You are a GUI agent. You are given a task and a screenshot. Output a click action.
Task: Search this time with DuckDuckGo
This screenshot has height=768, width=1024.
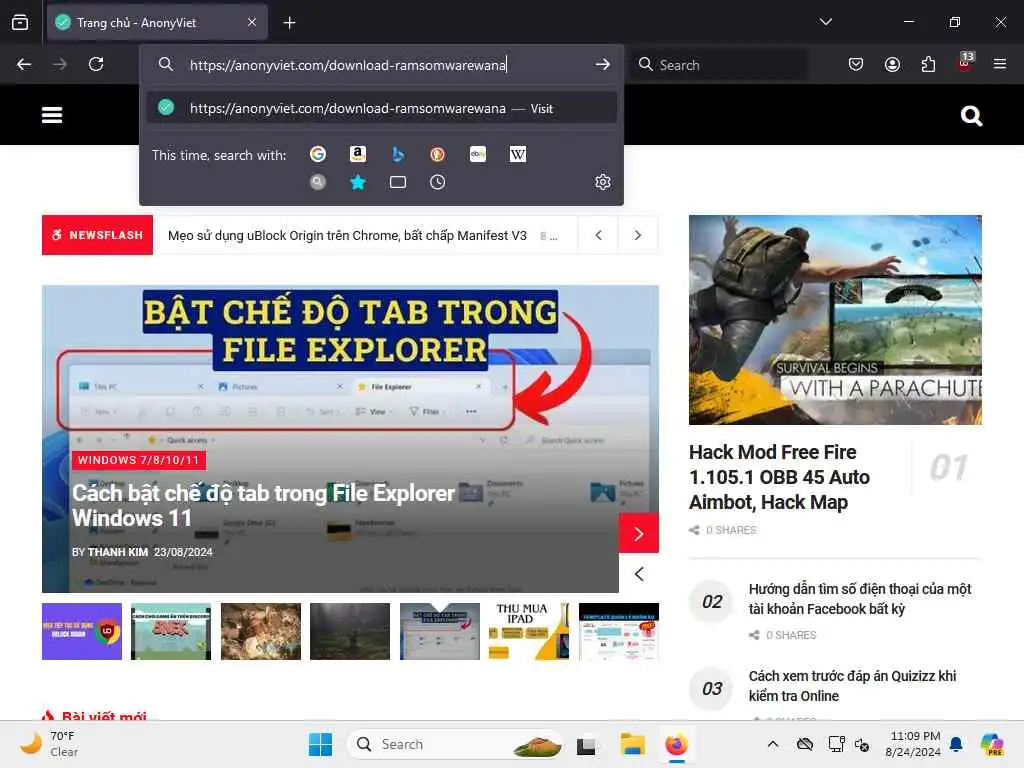pos(438,154)
